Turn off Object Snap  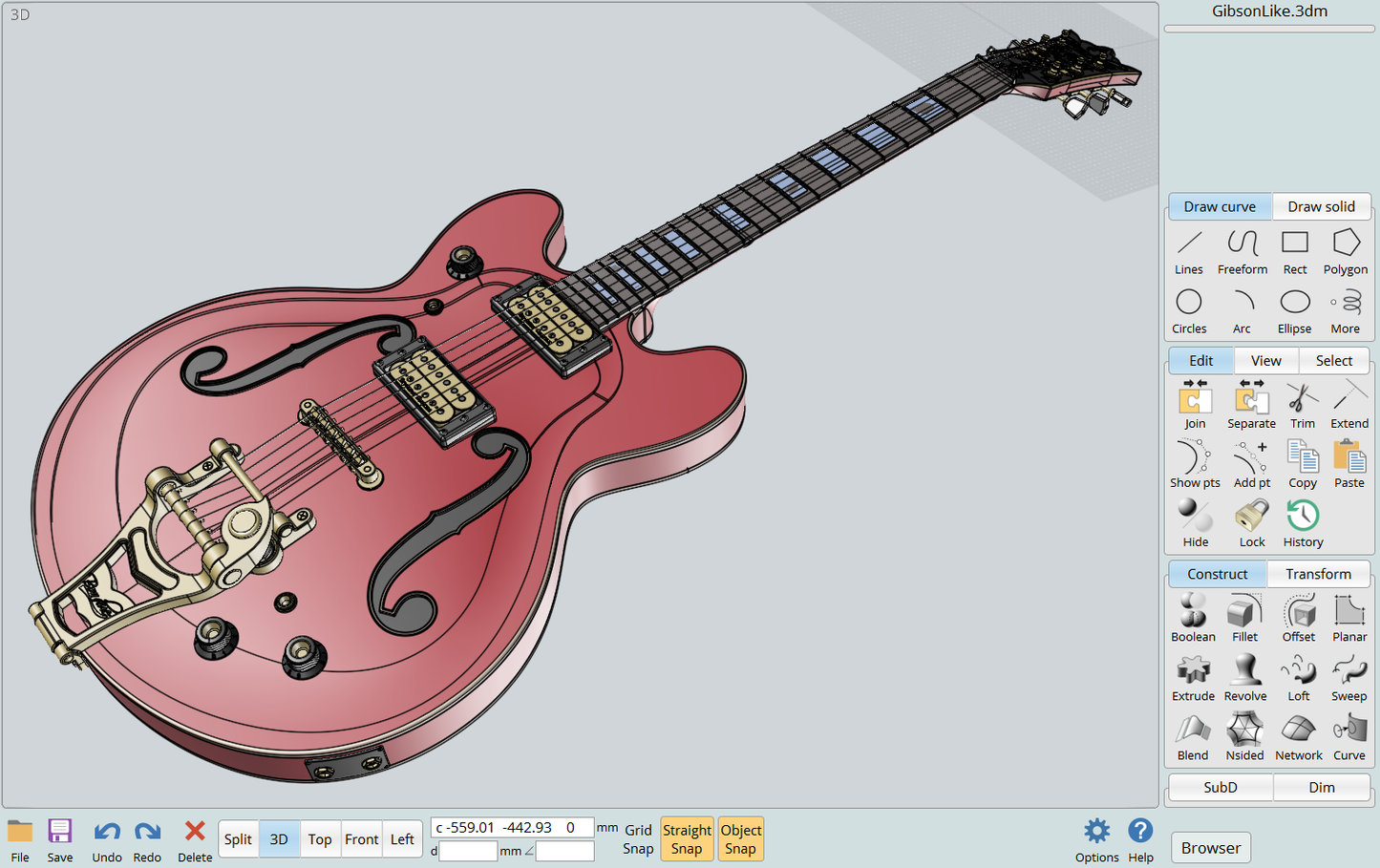tap(740, 839)
